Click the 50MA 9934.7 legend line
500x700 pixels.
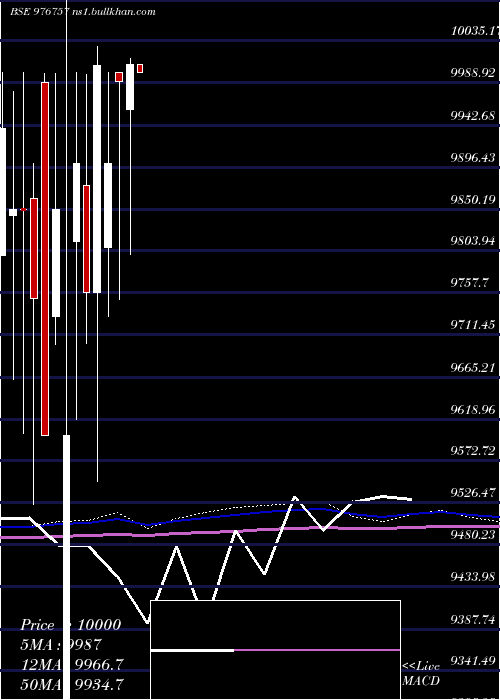[x=72, y=683]
